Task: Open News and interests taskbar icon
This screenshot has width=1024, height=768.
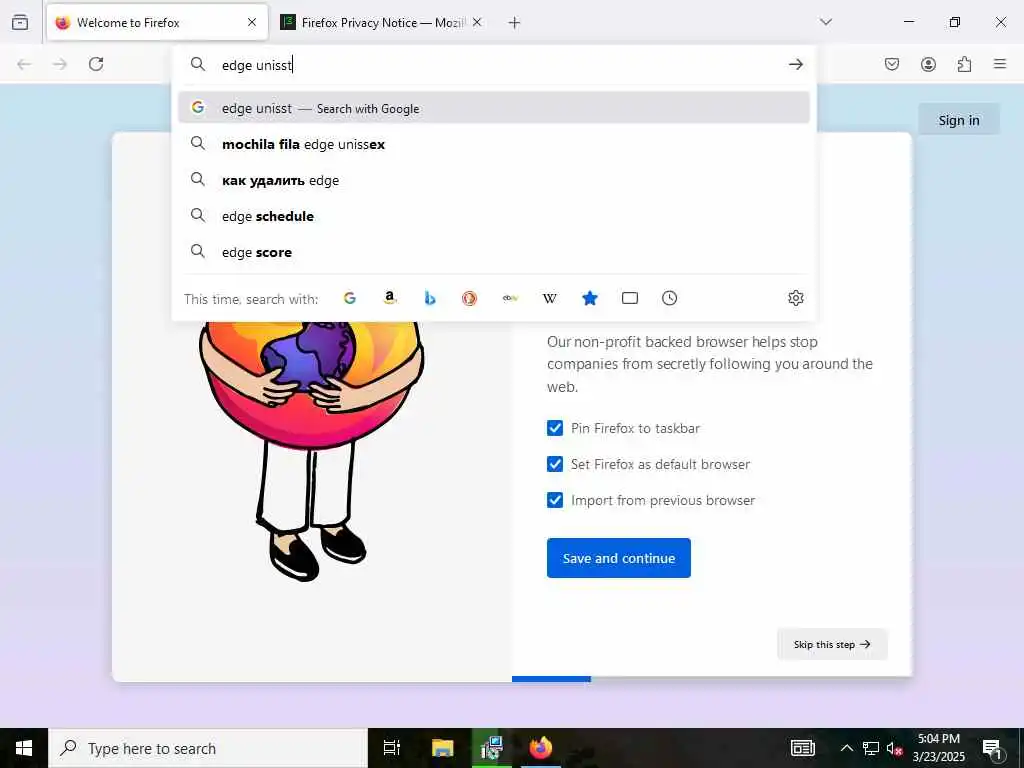Action: click(x=803, y=748)
